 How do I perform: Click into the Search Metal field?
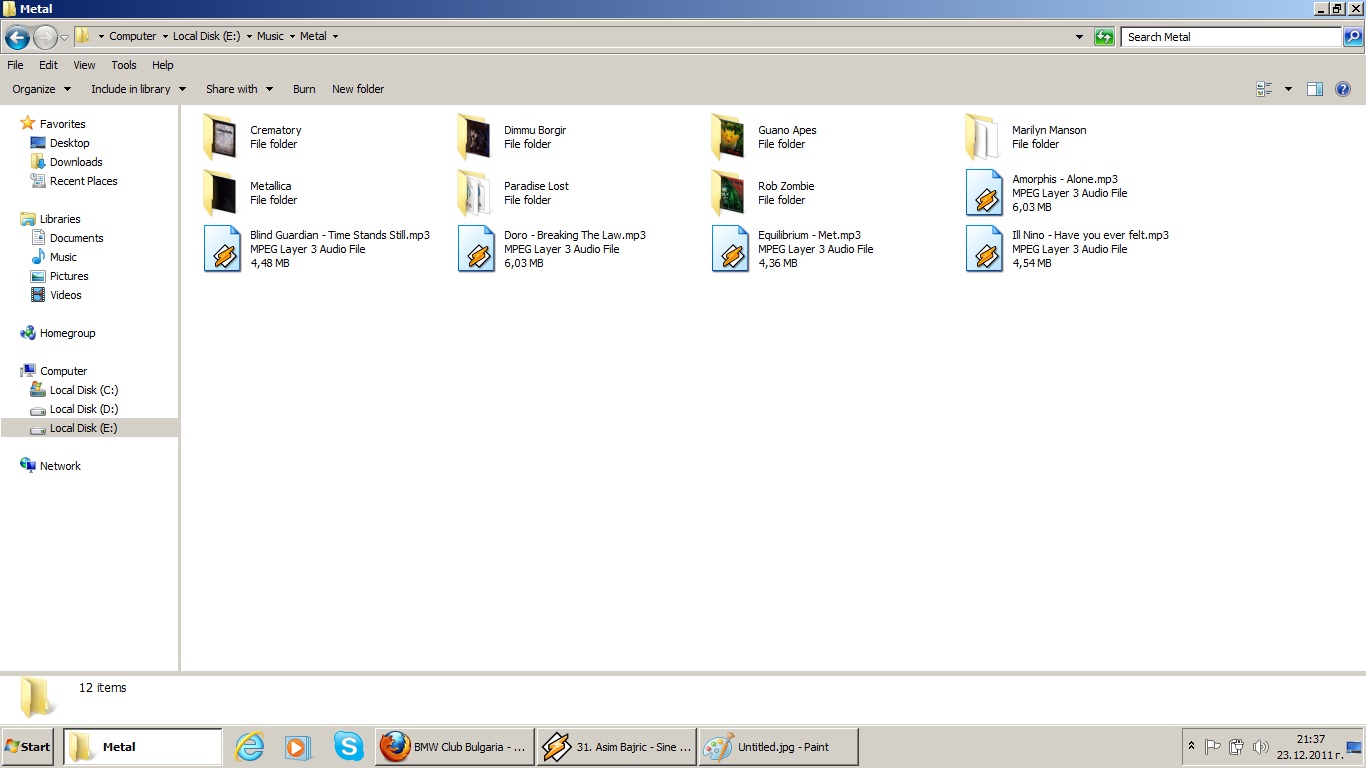(1231, 37)
